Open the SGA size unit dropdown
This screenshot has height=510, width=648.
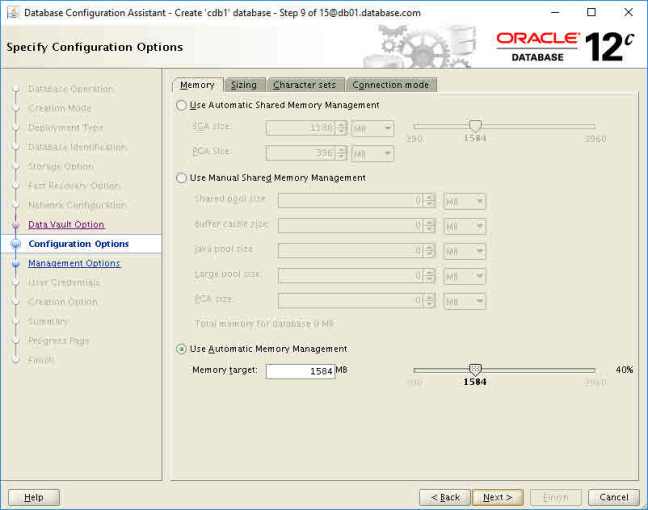pos(373,128)
